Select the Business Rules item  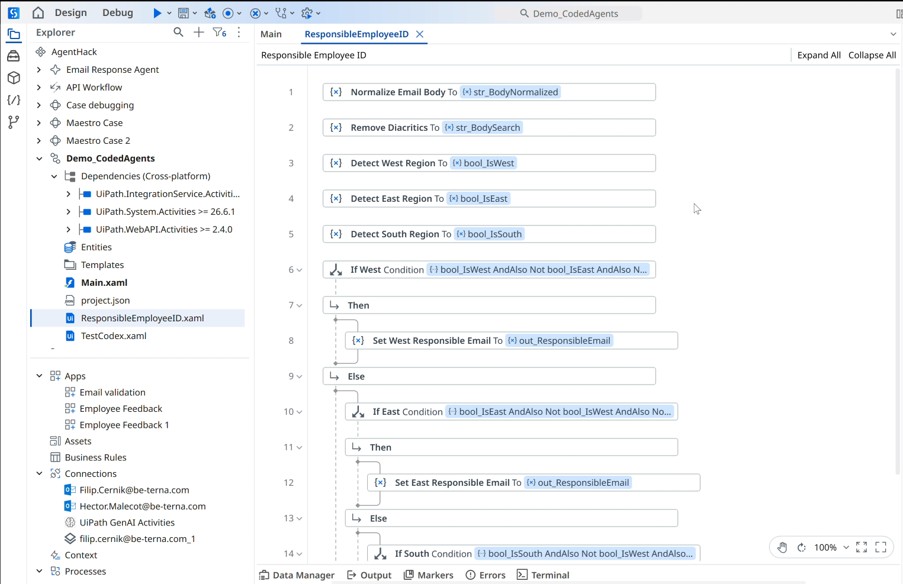coord(95,457)
